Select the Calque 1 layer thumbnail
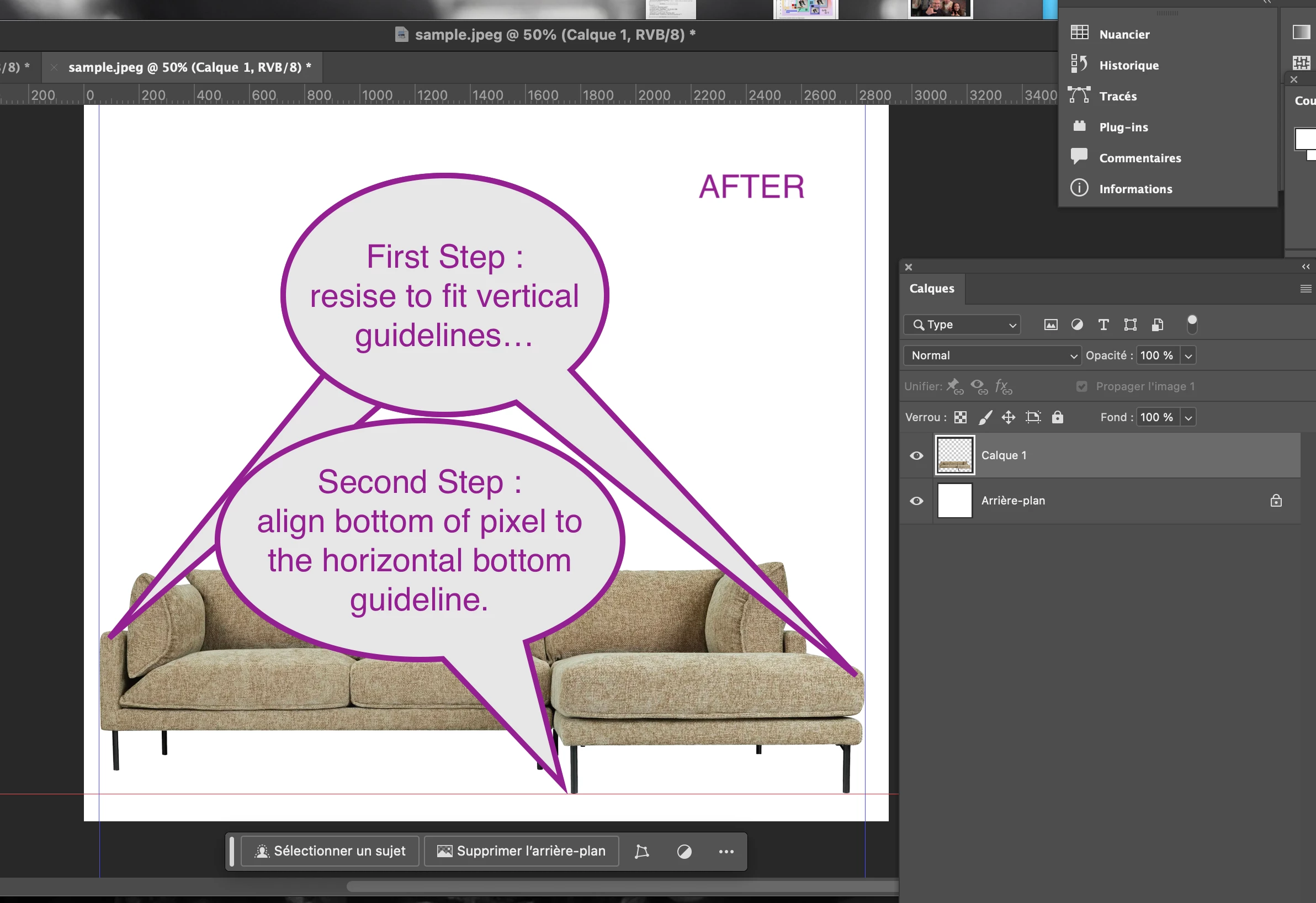The width and height of the screenshot is (1316, 903). click(955, 455)
